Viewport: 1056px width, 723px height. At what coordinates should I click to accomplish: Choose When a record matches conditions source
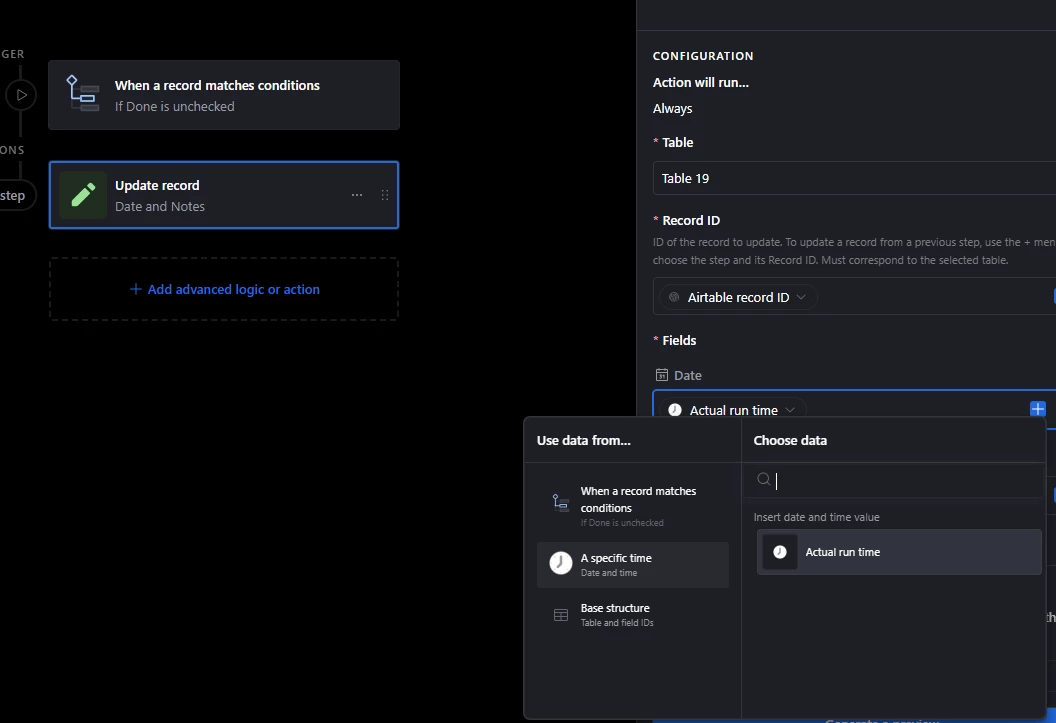632,506
